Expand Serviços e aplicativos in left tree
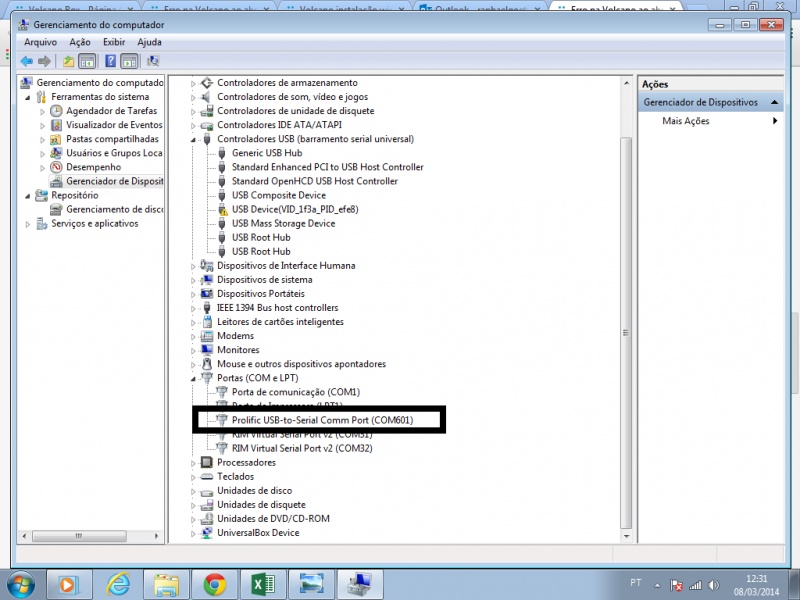The height and width of the screenshot is (600, 800). coord(28,223)
